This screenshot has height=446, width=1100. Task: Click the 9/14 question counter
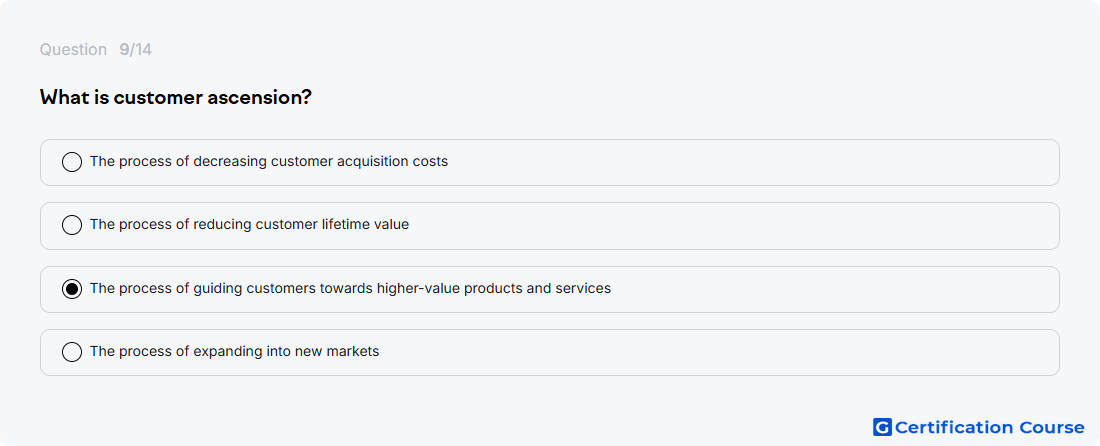(135, 50)
